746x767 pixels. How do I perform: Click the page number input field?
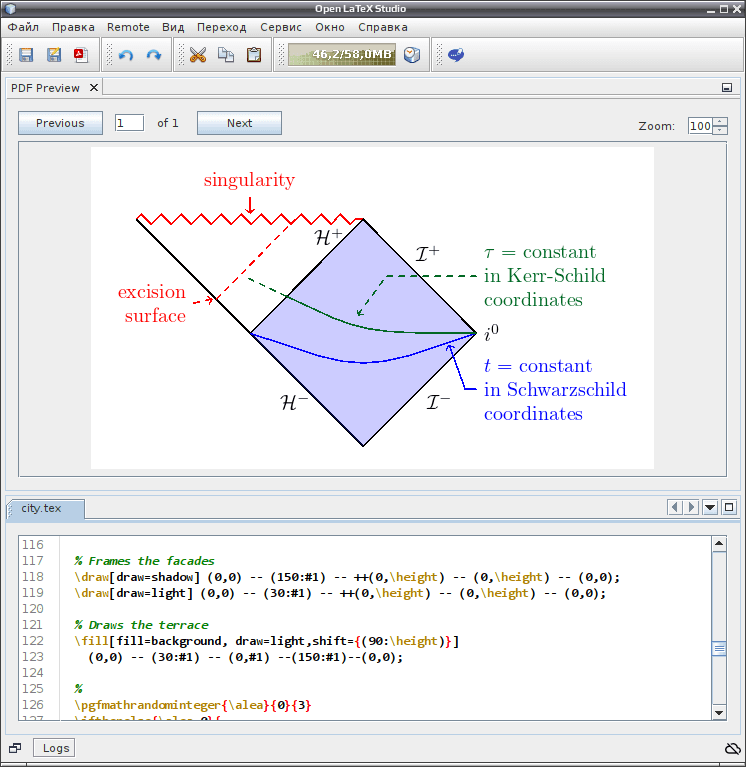[129, 123]
